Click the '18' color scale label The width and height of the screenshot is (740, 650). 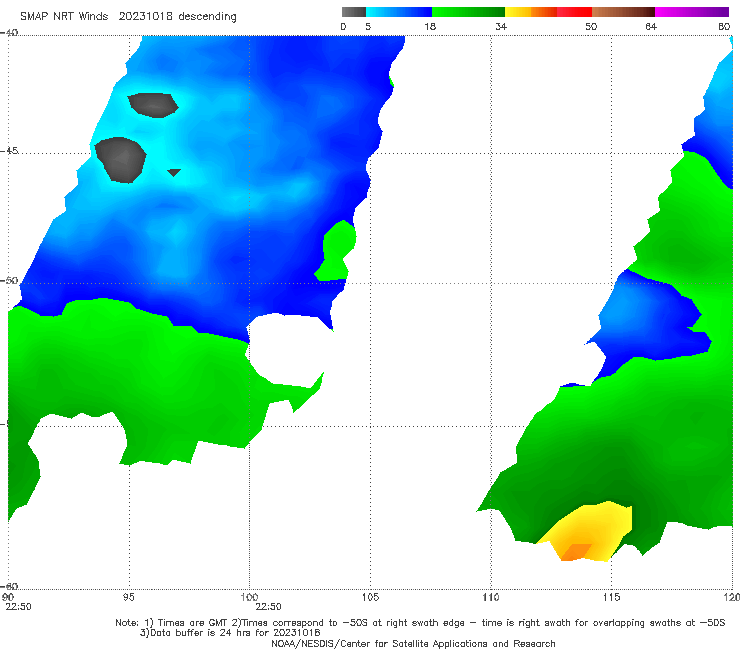430,26
